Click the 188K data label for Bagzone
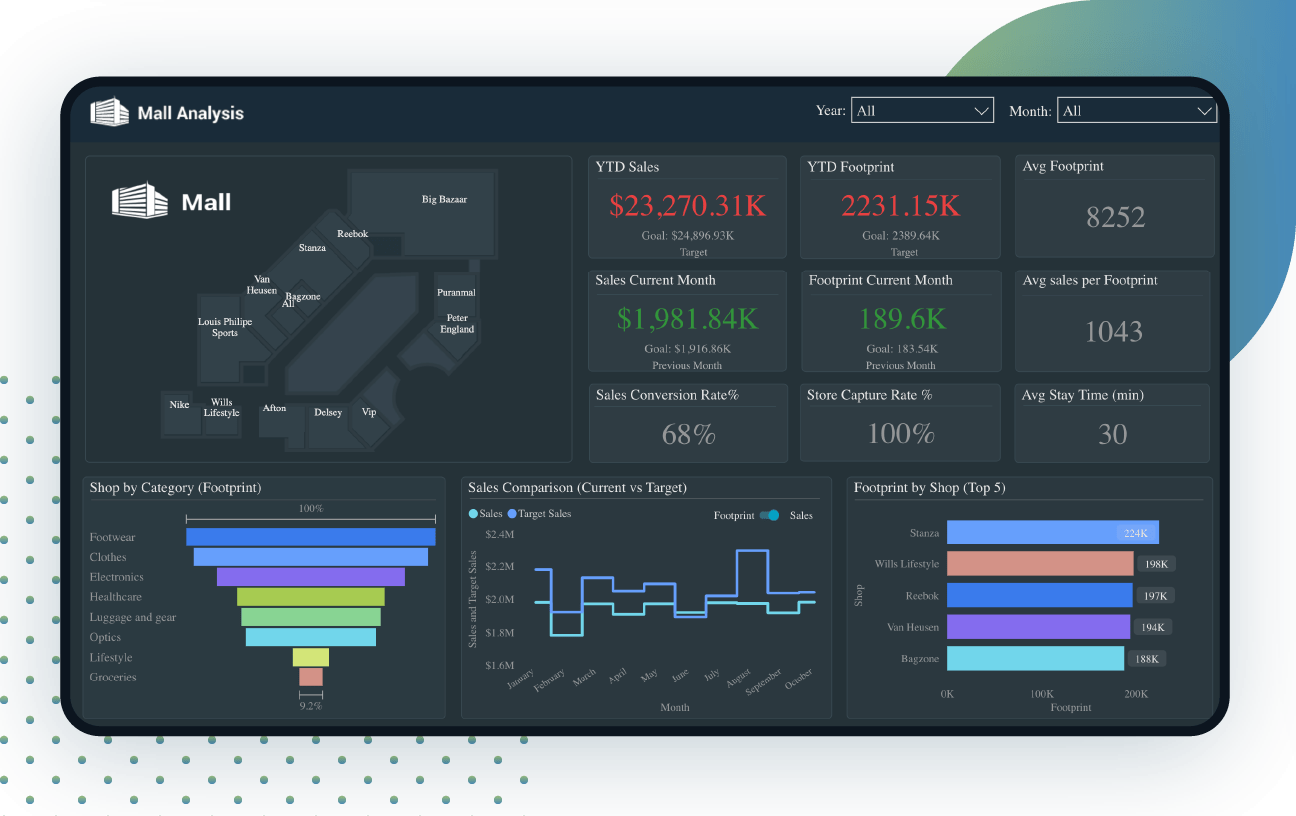Image resolution: width=1296 pixels, height=816 pixels. [1147, 659]
